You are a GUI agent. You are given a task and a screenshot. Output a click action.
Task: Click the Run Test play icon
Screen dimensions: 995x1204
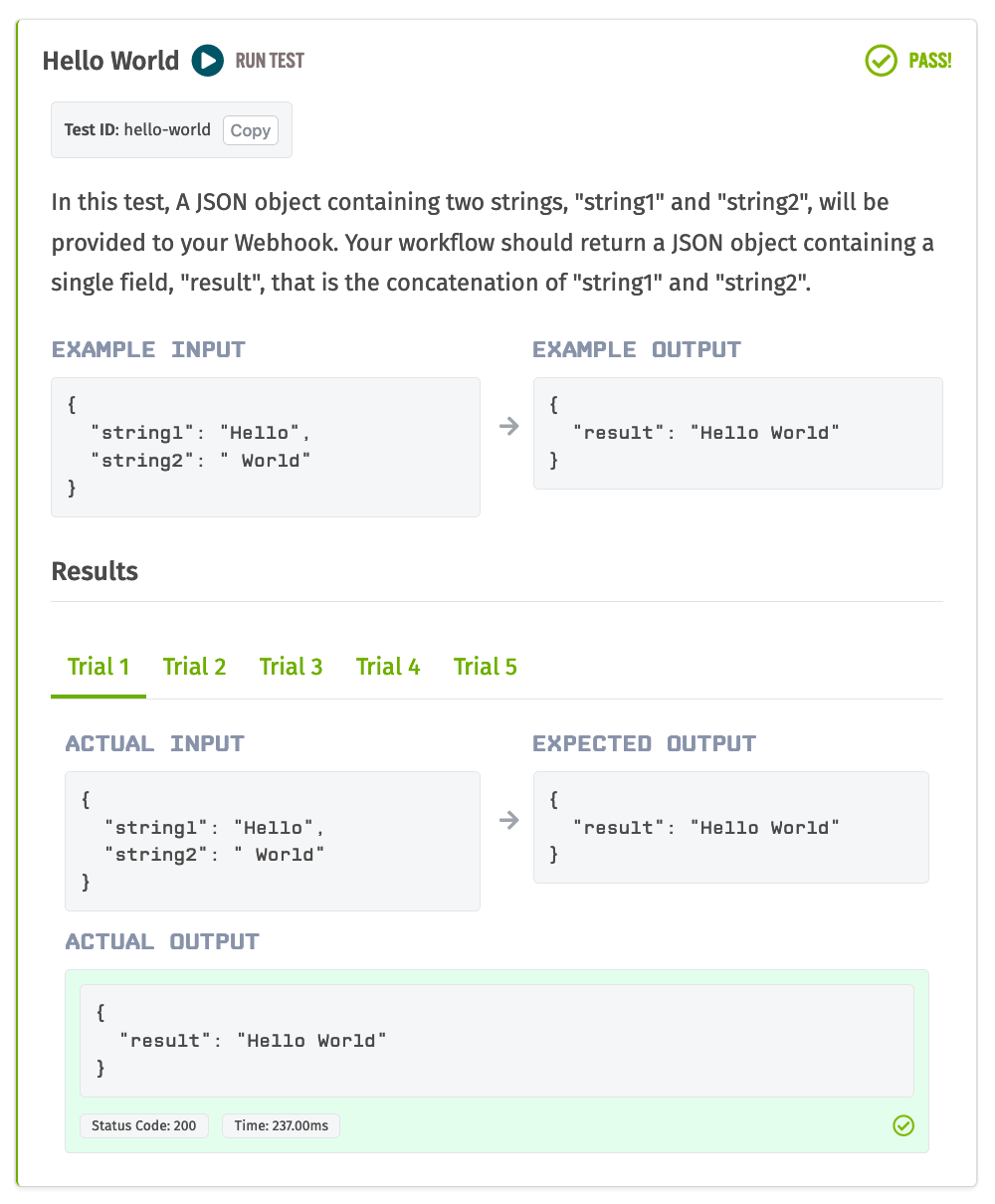[208, 61]
